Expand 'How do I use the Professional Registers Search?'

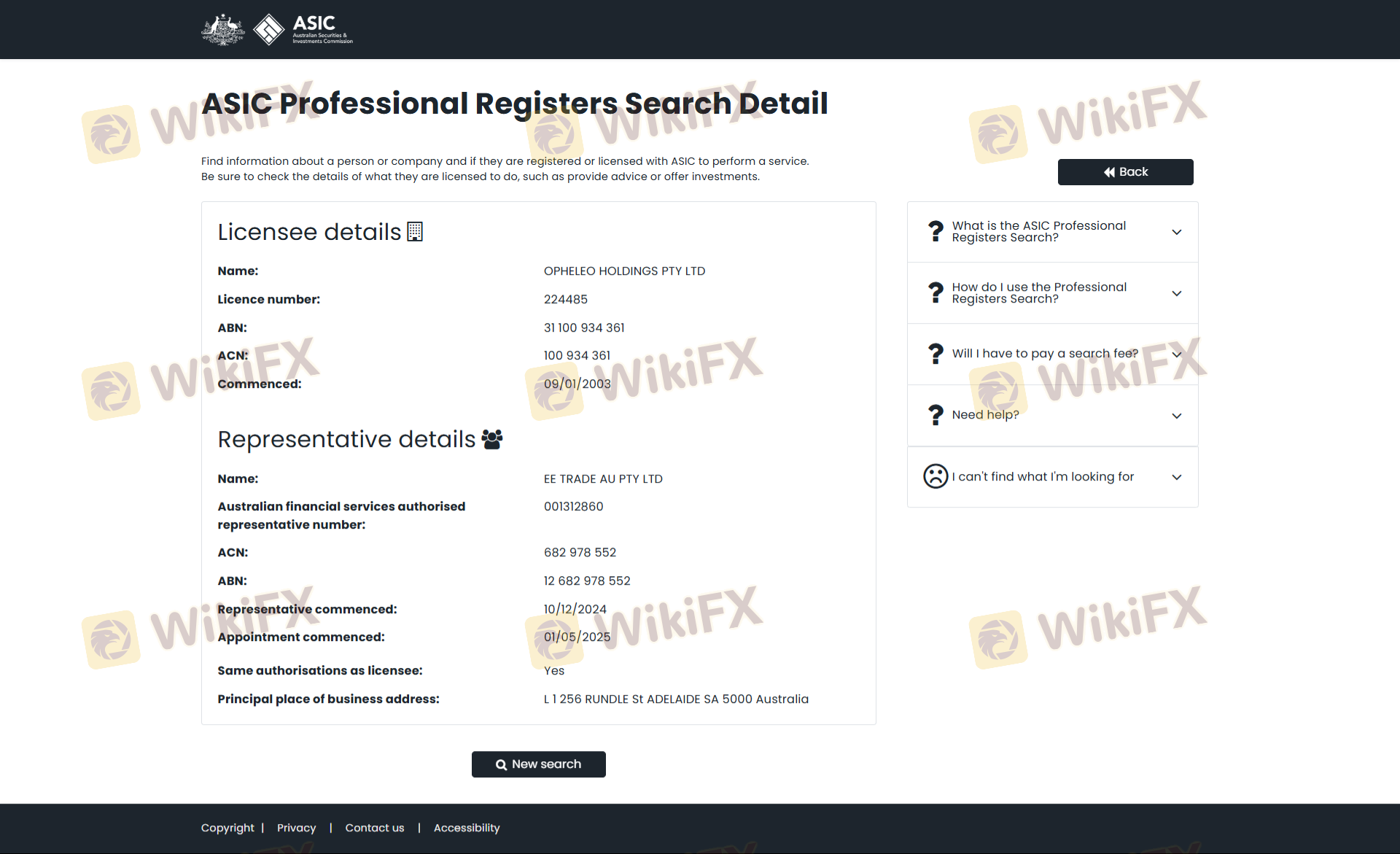pyautogui.click(x=1176, y=293)
